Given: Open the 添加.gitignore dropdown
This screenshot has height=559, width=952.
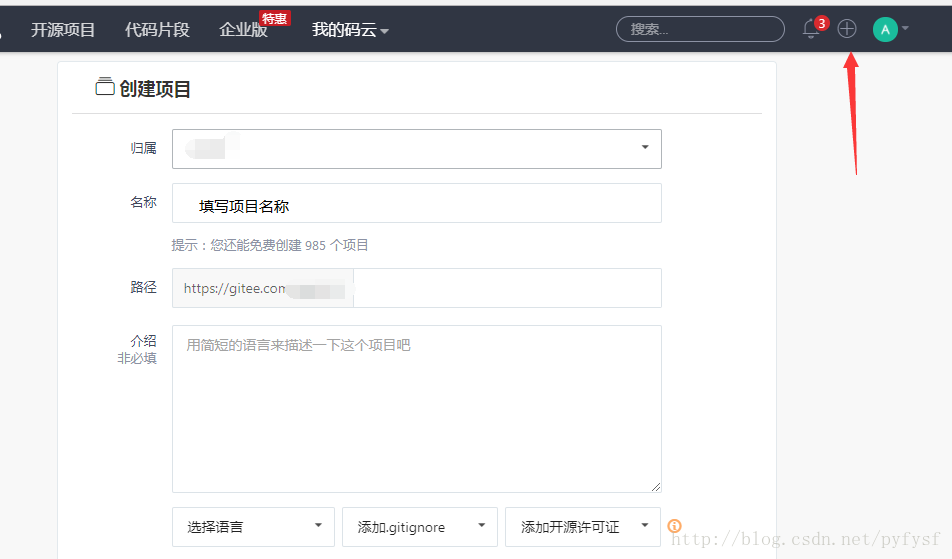Looking at the screenshot, I should [x=420, y=527].
